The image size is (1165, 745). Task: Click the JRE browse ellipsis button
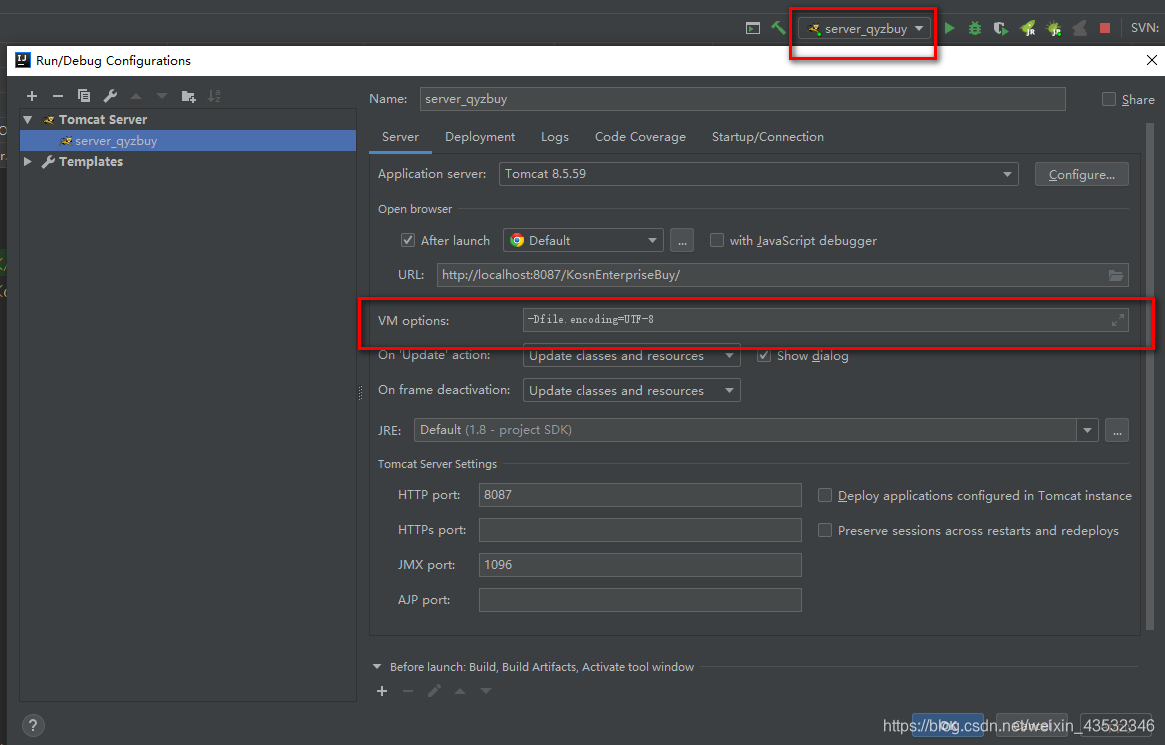coord(1117,430)
